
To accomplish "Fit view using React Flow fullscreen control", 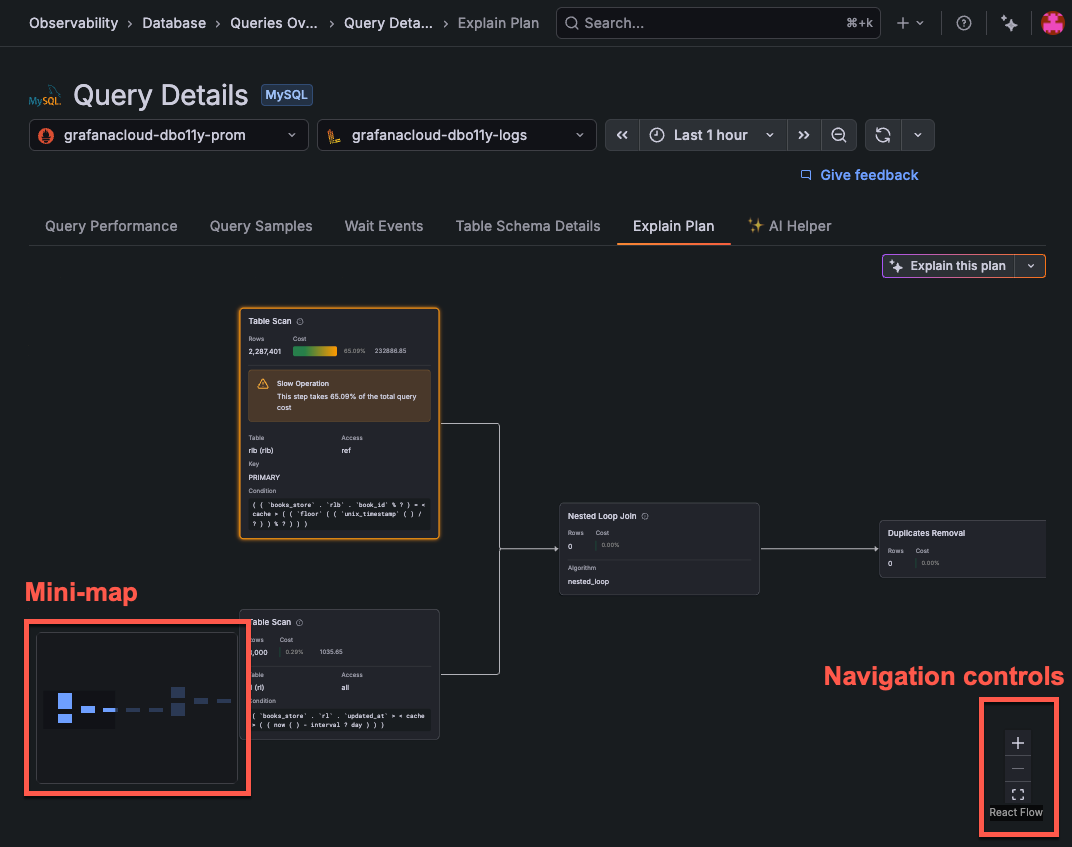I will (1017, 795).
